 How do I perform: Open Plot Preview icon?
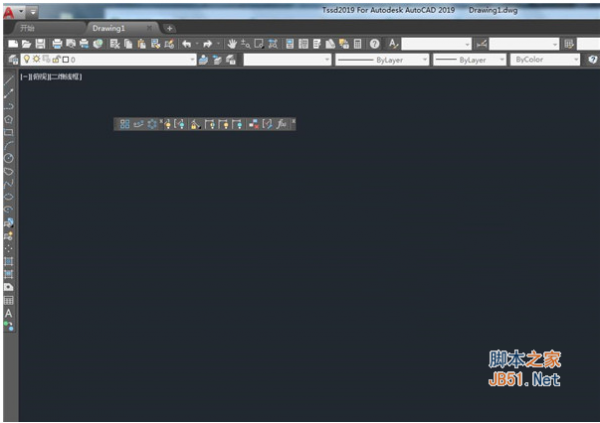coord(71,44)
